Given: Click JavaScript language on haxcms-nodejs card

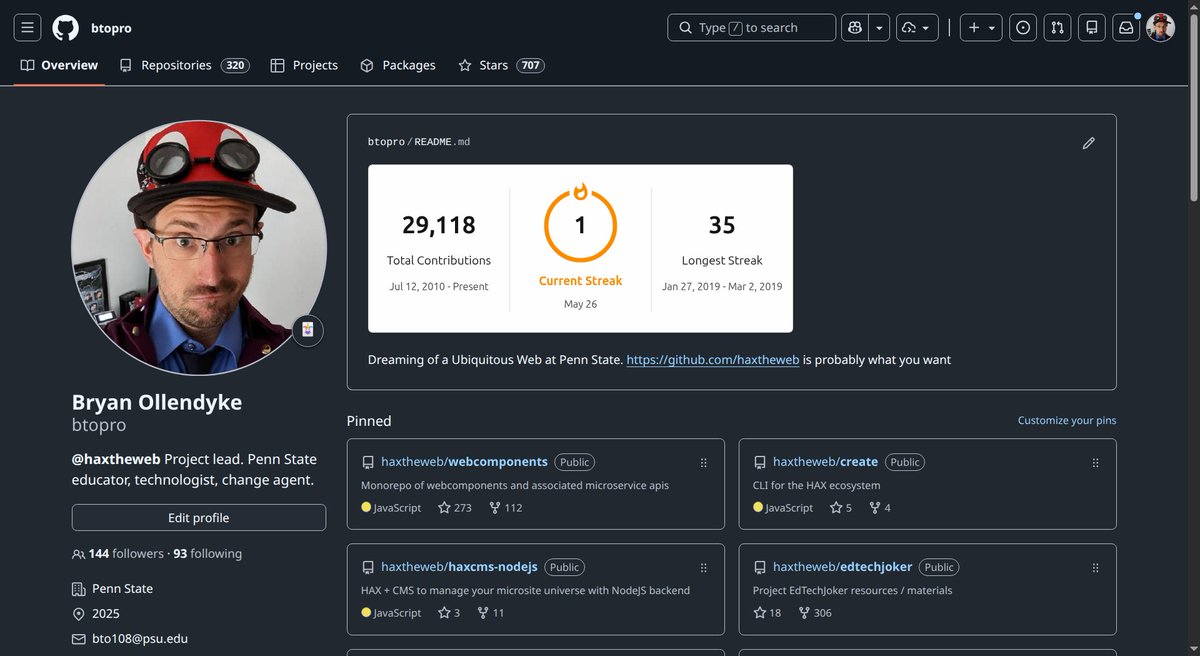Looking at the screenshot, I should [x=391, y=613].
